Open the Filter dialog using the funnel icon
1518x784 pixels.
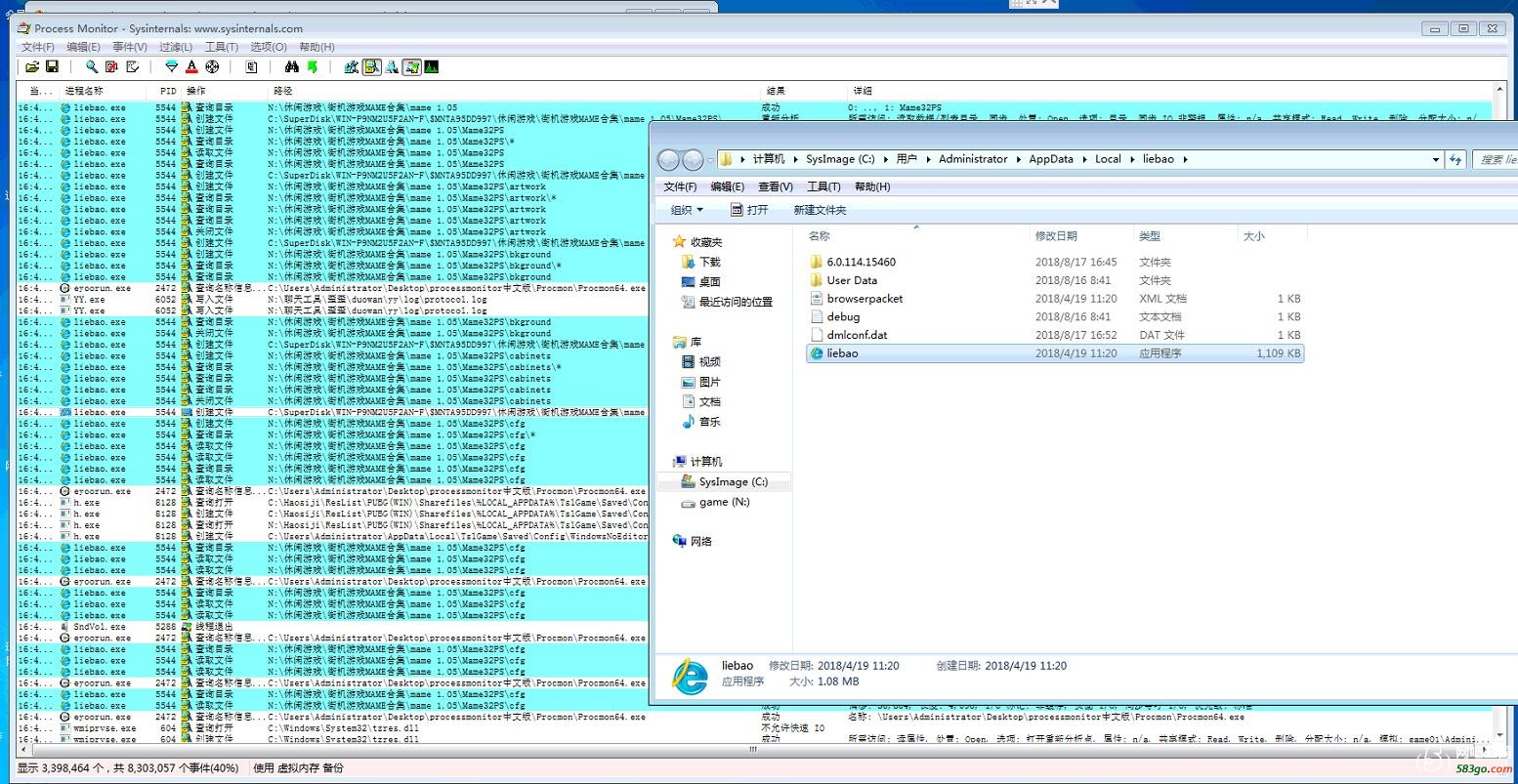click(x=171, y=67)
